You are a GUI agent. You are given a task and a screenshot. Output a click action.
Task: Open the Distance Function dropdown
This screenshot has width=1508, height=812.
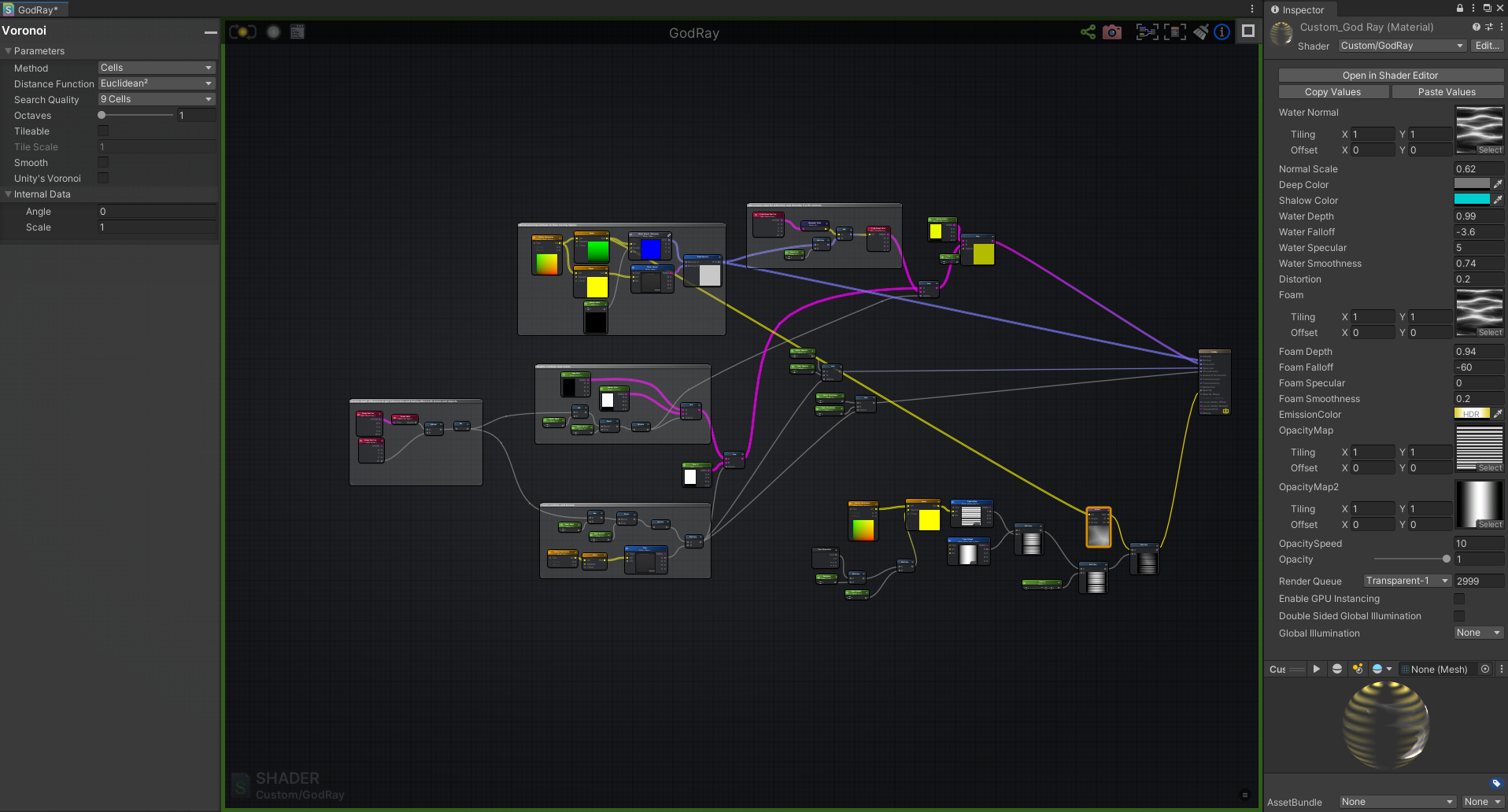pos(157,83)
